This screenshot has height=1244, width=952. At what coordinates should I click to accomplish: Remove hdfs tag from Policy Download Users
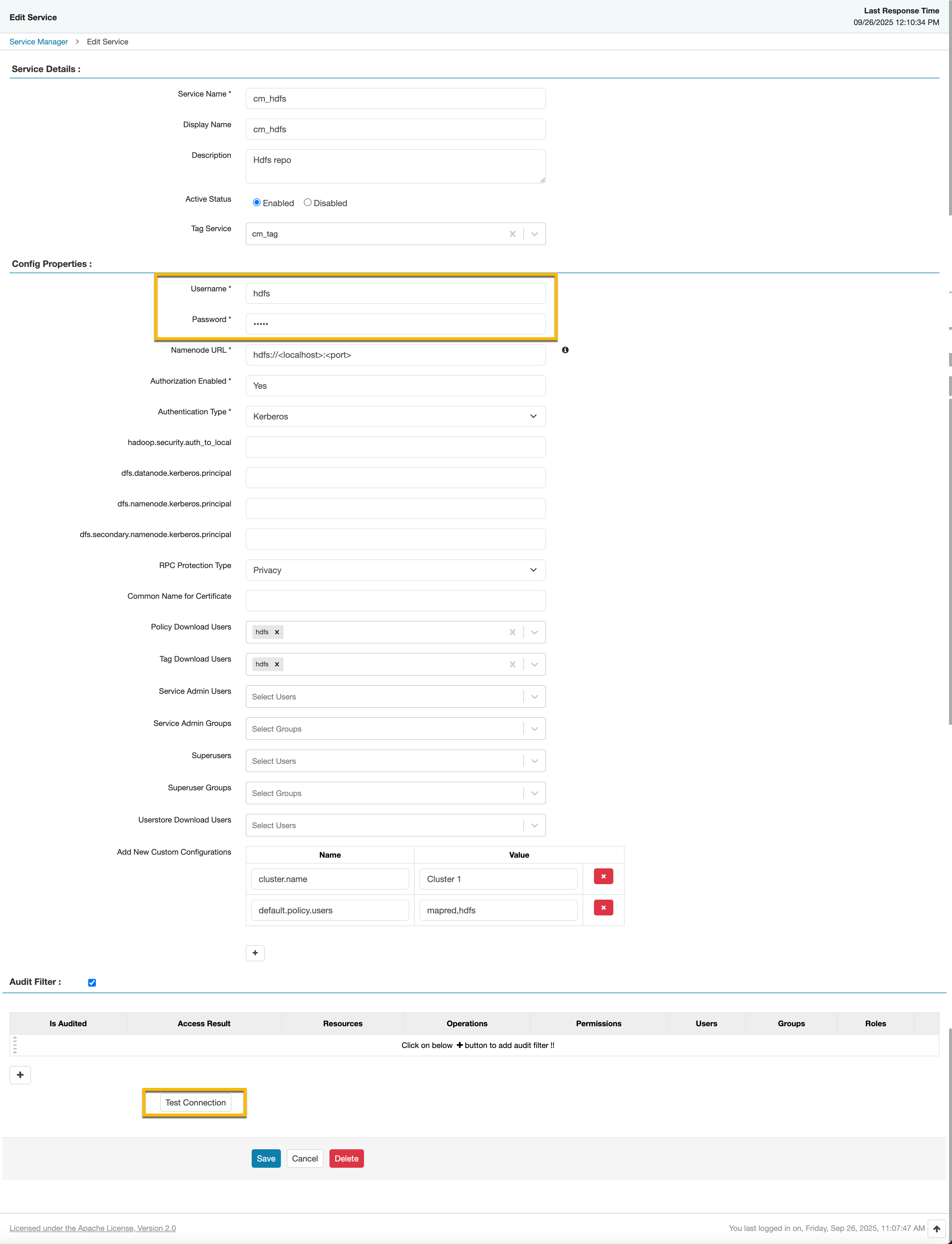(277, 632)
